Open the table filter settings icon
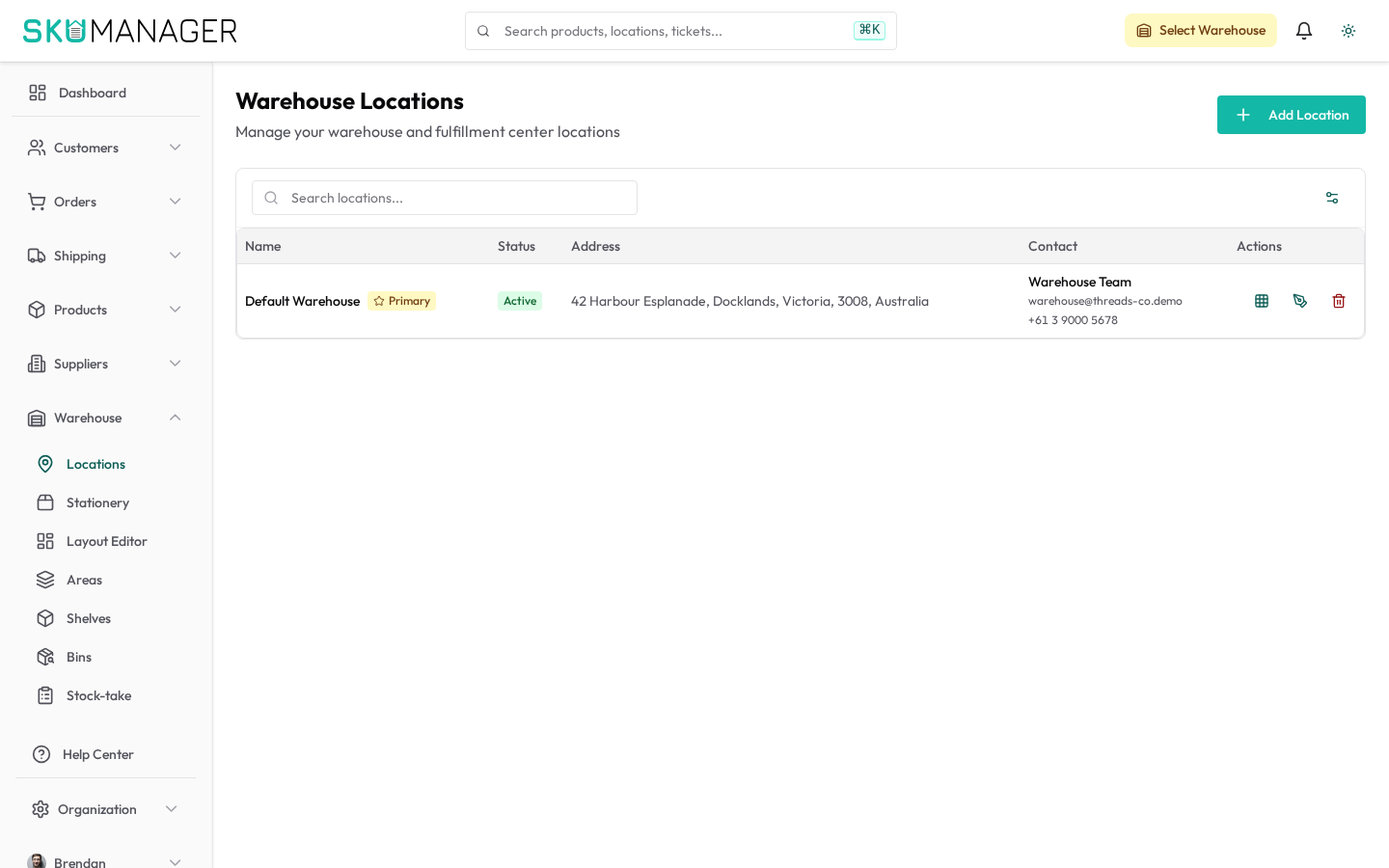The width and height of the screenshot is (1389, 868). tap(1332, 198)
